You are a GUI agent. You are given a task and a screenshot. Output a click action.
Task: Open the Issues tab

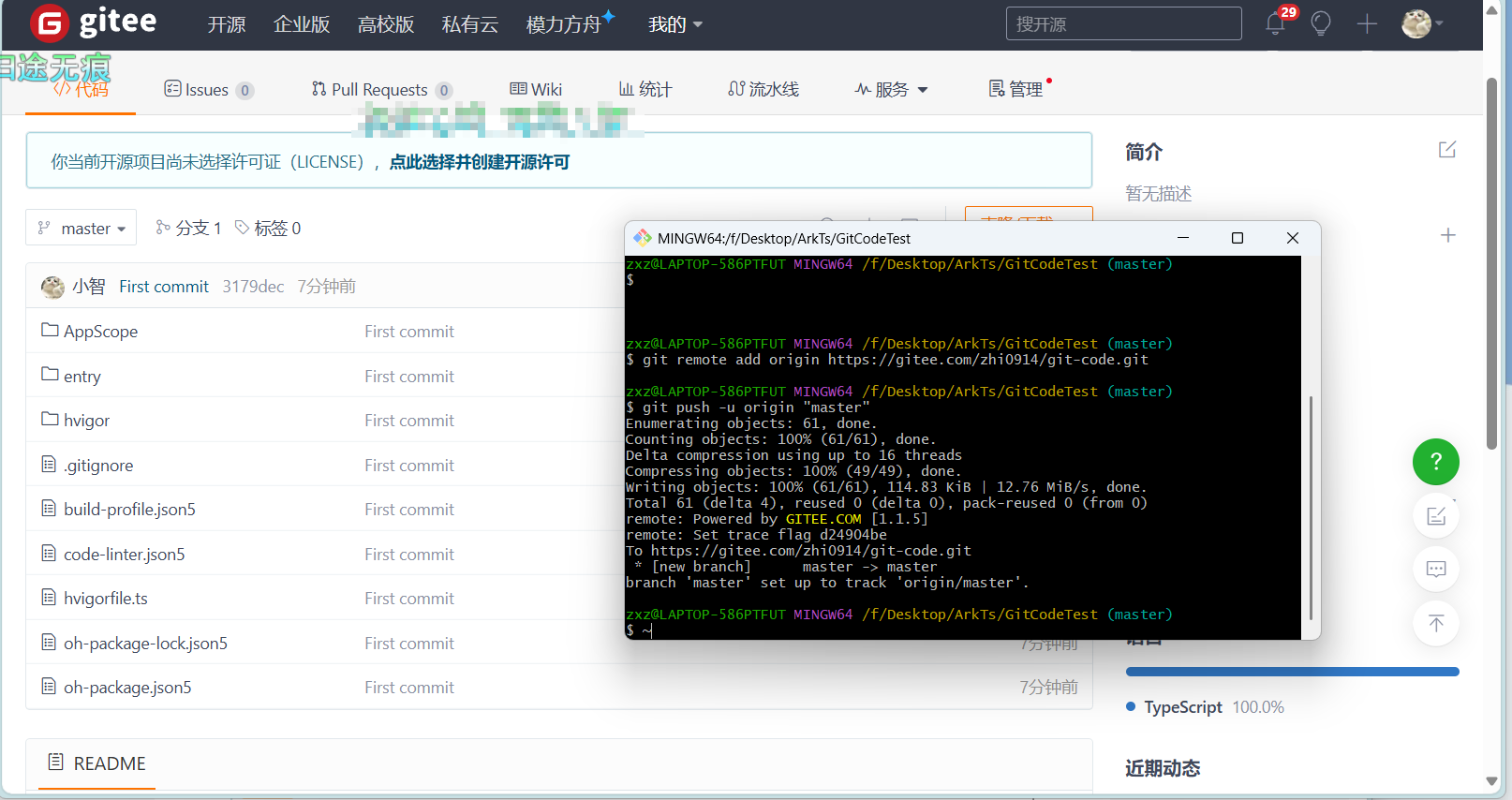pos(208,90)
